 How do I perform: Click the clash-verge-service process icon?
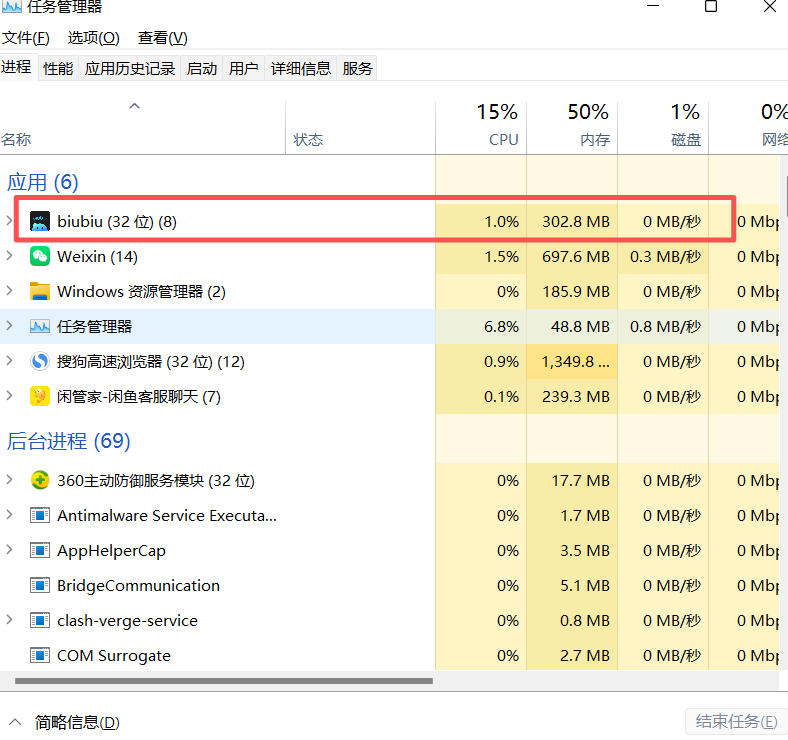click(x=40, y=621)
